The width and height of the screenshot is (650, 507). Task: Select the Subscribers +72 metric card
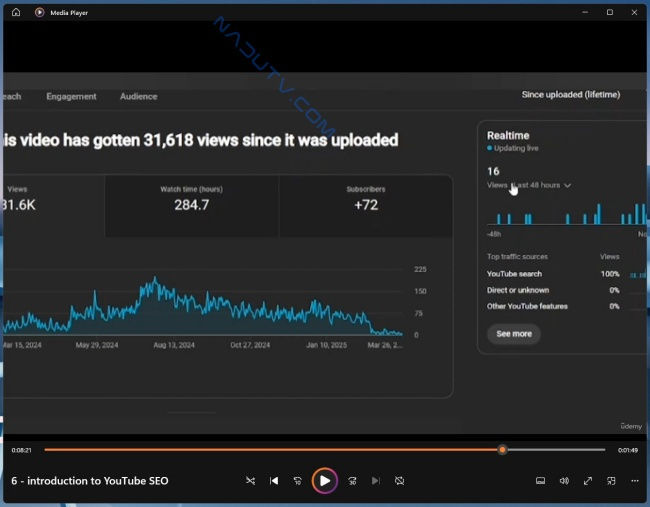(x=366, y=206)
